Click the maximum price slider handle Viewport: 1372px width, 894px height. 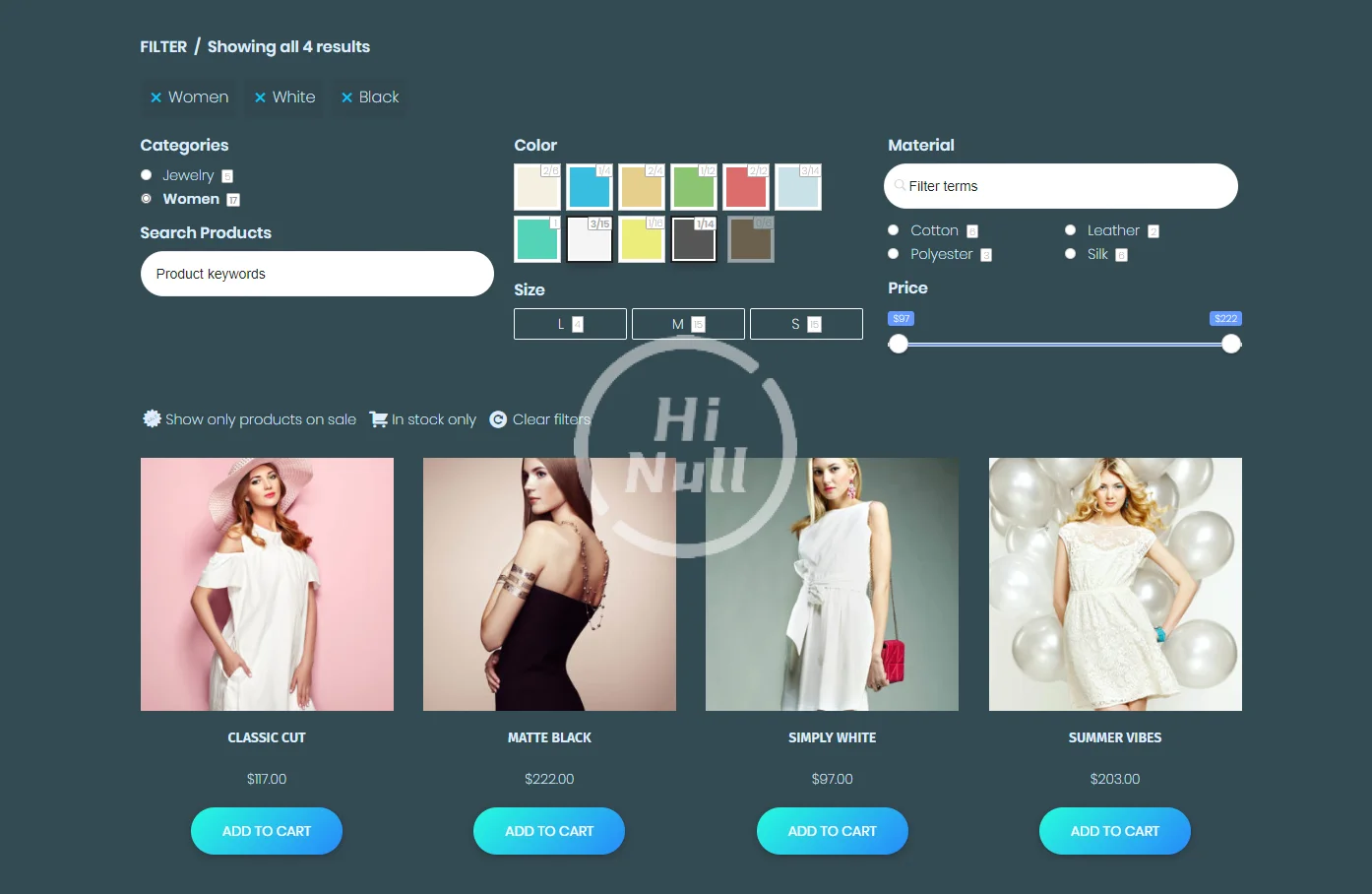tap(1231, 344)
